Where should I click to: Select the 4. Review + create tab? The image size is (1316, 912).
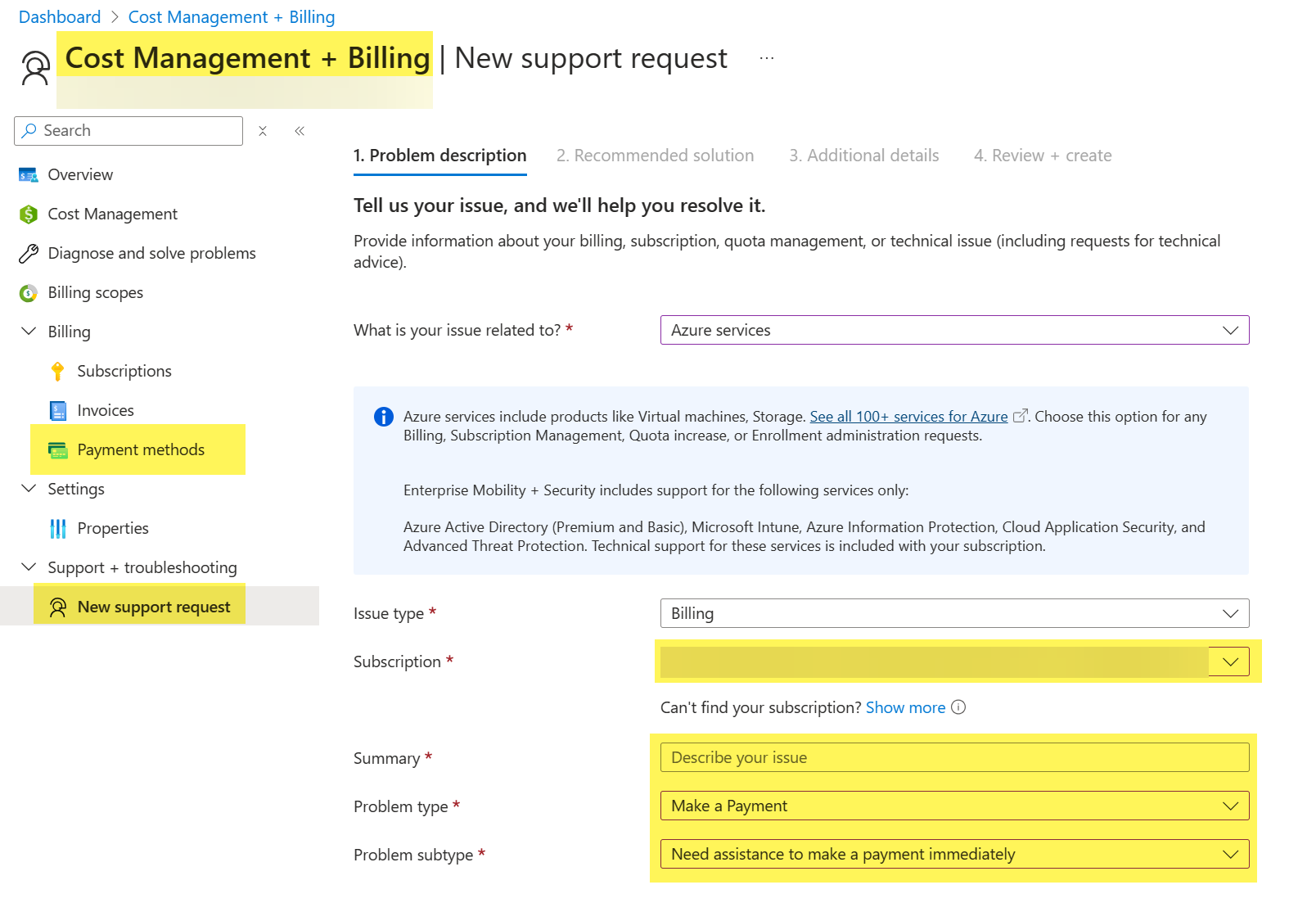[1043, 156]
